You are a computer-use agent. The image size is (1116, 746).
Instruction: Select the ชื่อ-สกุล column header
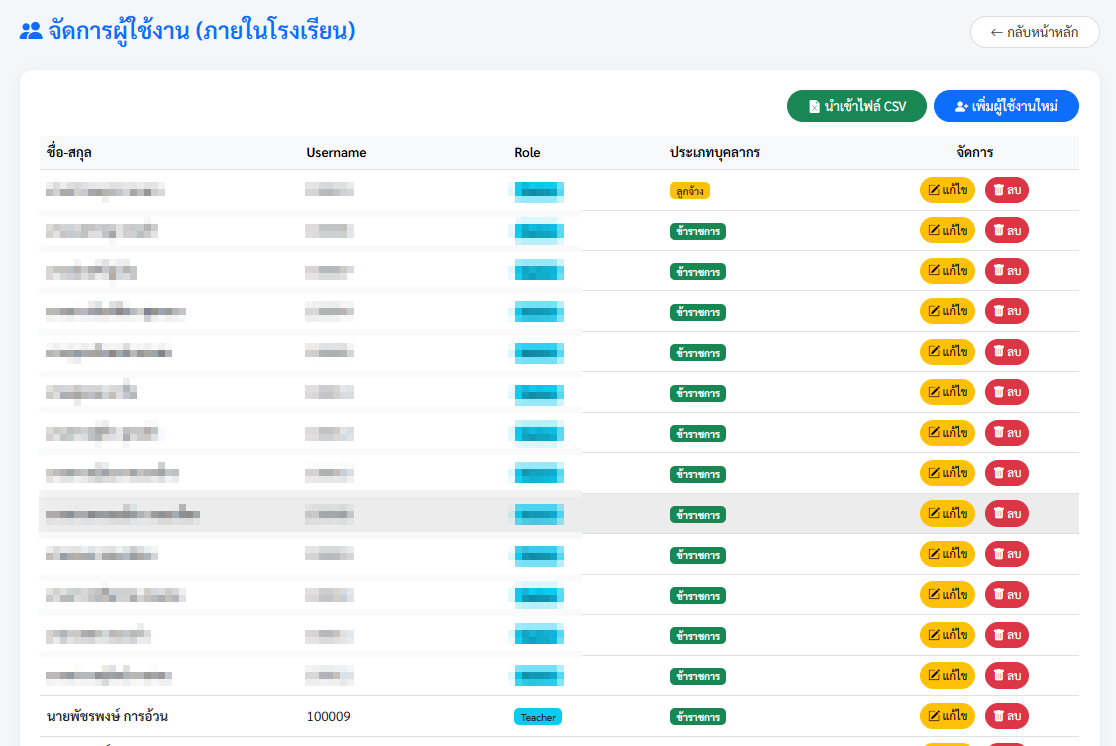[x=70, y=153]
